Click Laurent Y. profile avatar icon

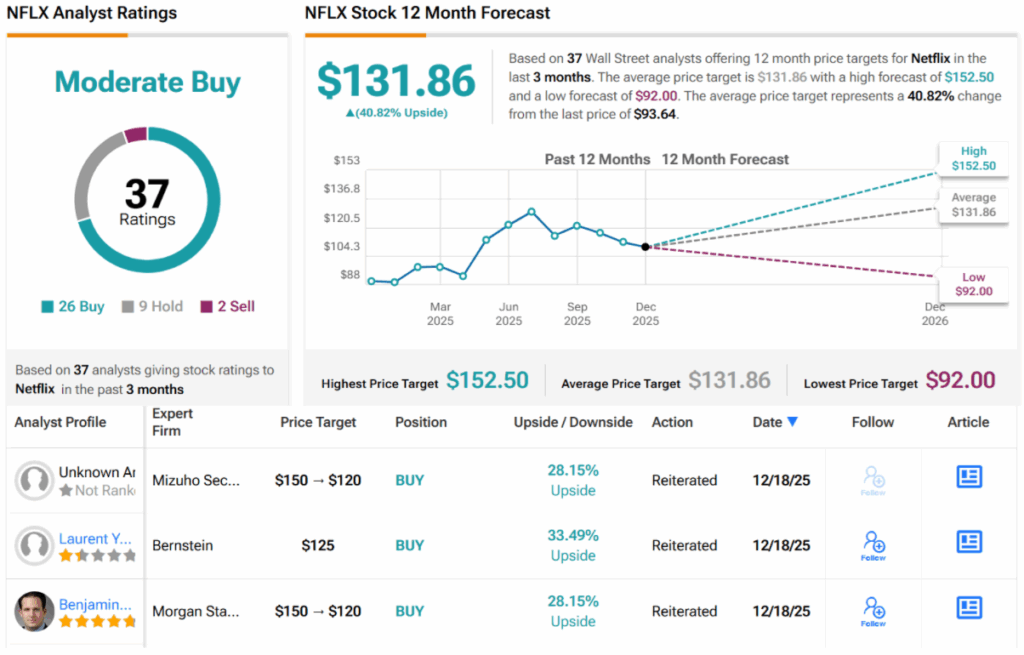click(x=35, y=546)
